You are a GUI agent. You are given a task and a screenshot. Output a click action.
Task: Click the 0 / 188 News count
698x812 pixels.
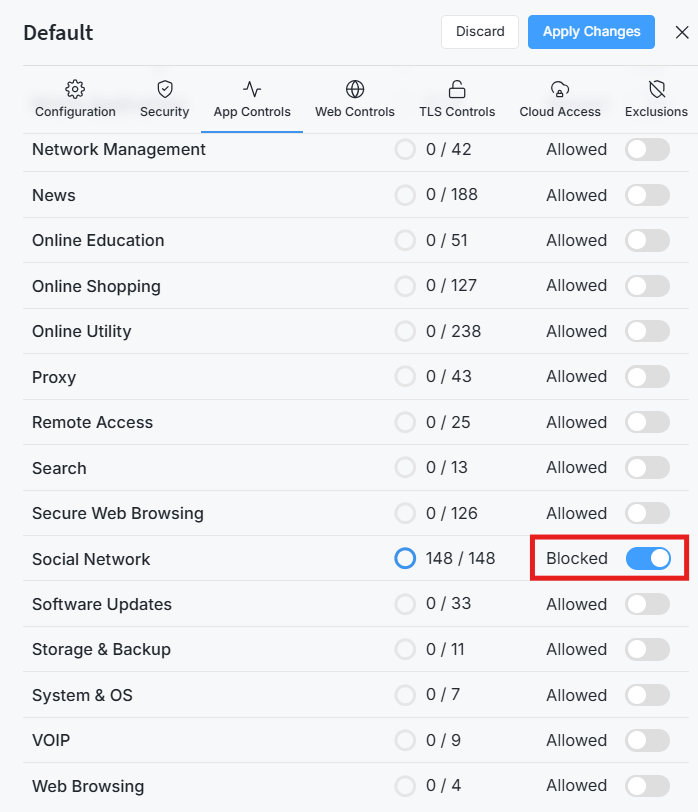pyautogui.click(x=452, y=195)
